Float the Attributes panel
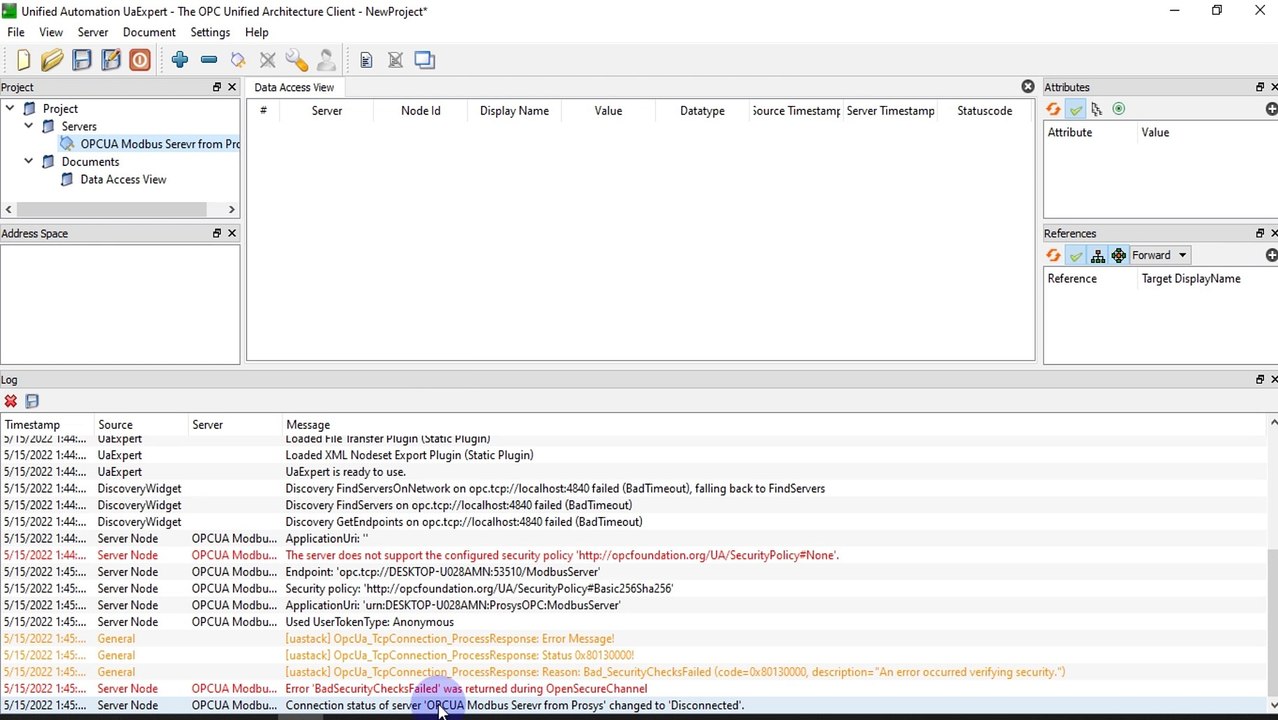This screenshot has width=1278, height=720. (1260, 87)
